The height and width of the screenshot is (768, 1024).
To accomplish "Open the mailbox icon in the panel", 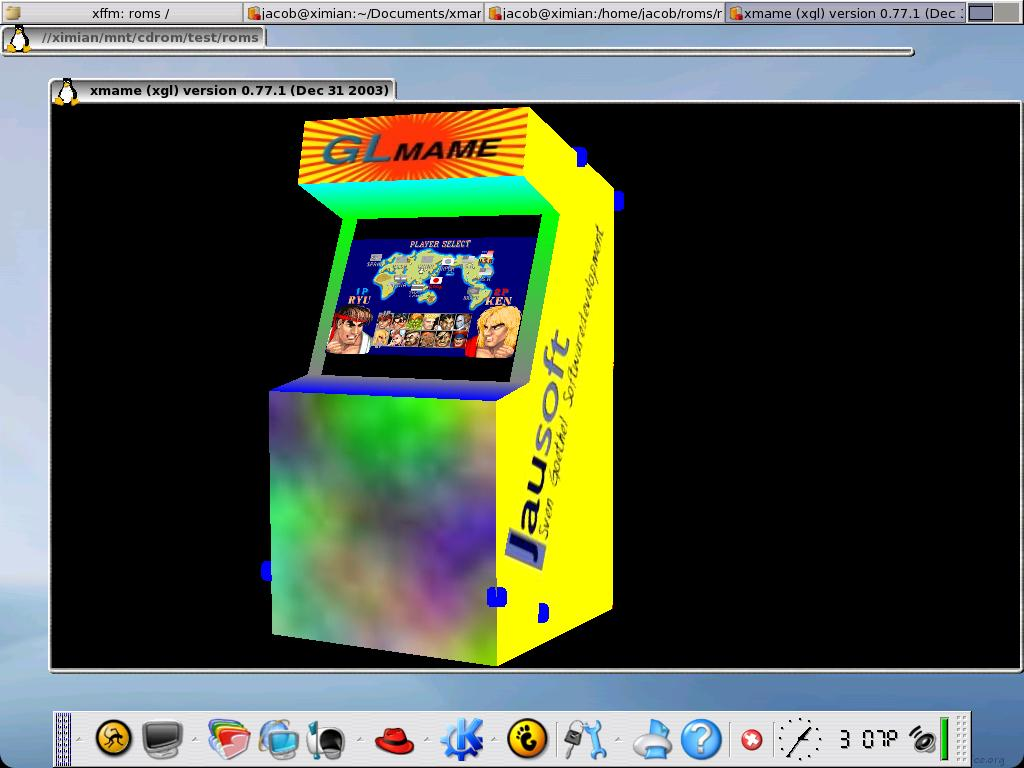I will [325, 739].
